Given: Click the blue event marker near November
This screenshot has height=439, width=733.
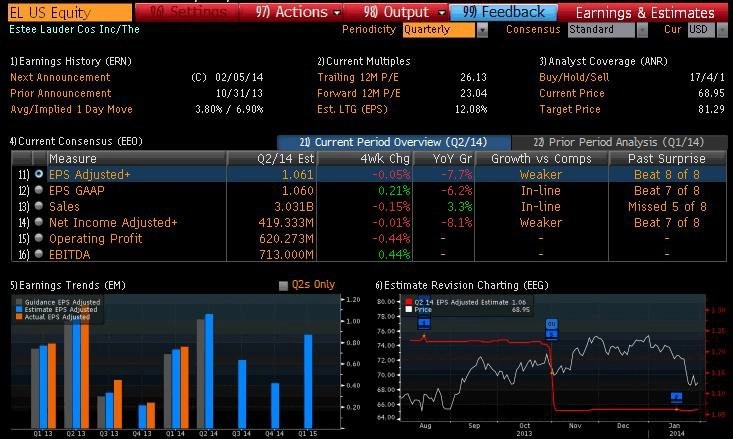Looking at the screenshot, I should (552, 329).
